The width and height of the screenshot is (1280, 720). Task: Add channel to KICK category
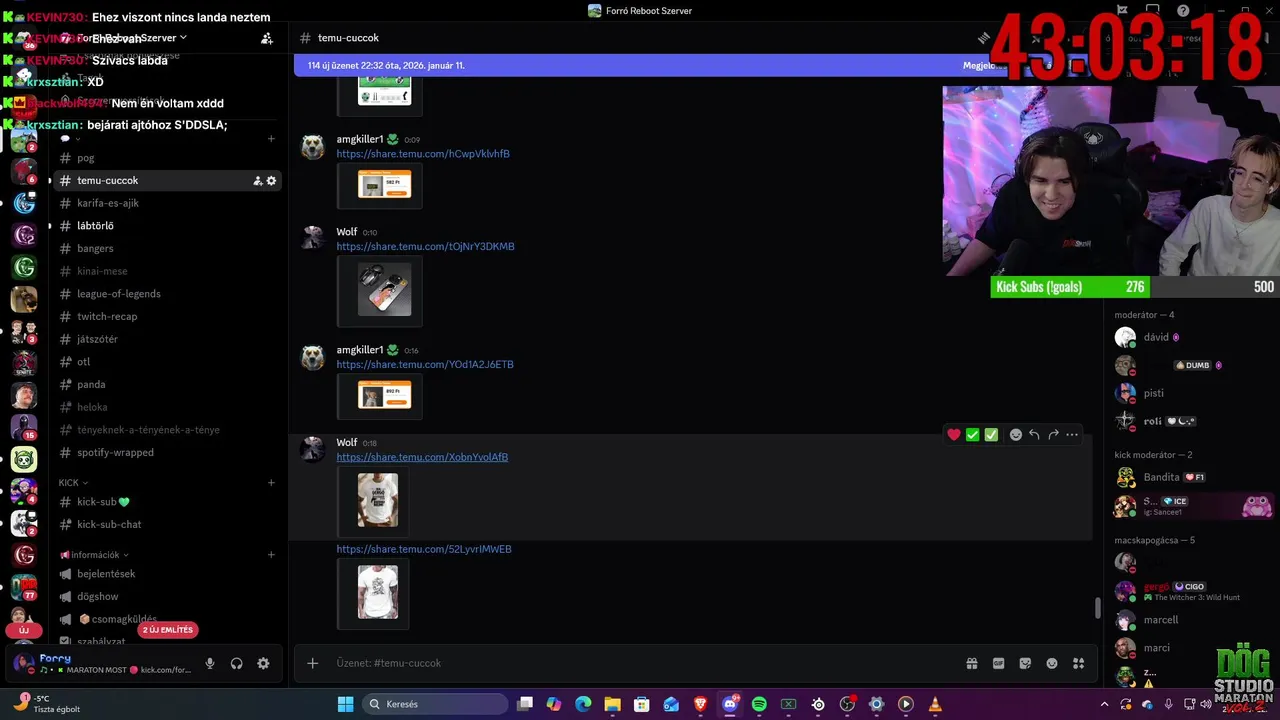(x=271, y=482)
